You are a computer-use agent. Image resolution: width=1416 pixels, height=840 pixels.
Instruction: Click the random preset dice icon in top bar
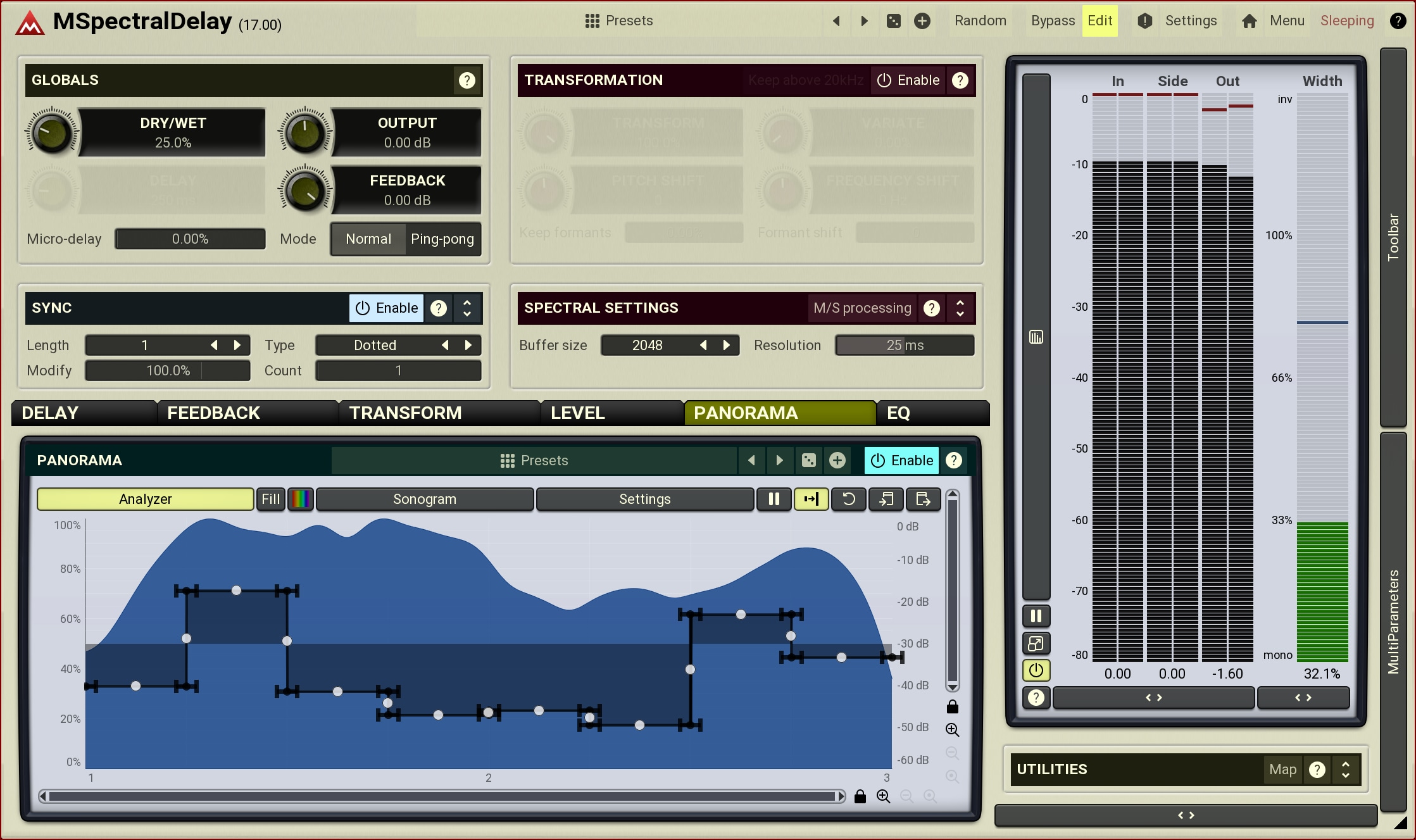(x=893, y=21)
